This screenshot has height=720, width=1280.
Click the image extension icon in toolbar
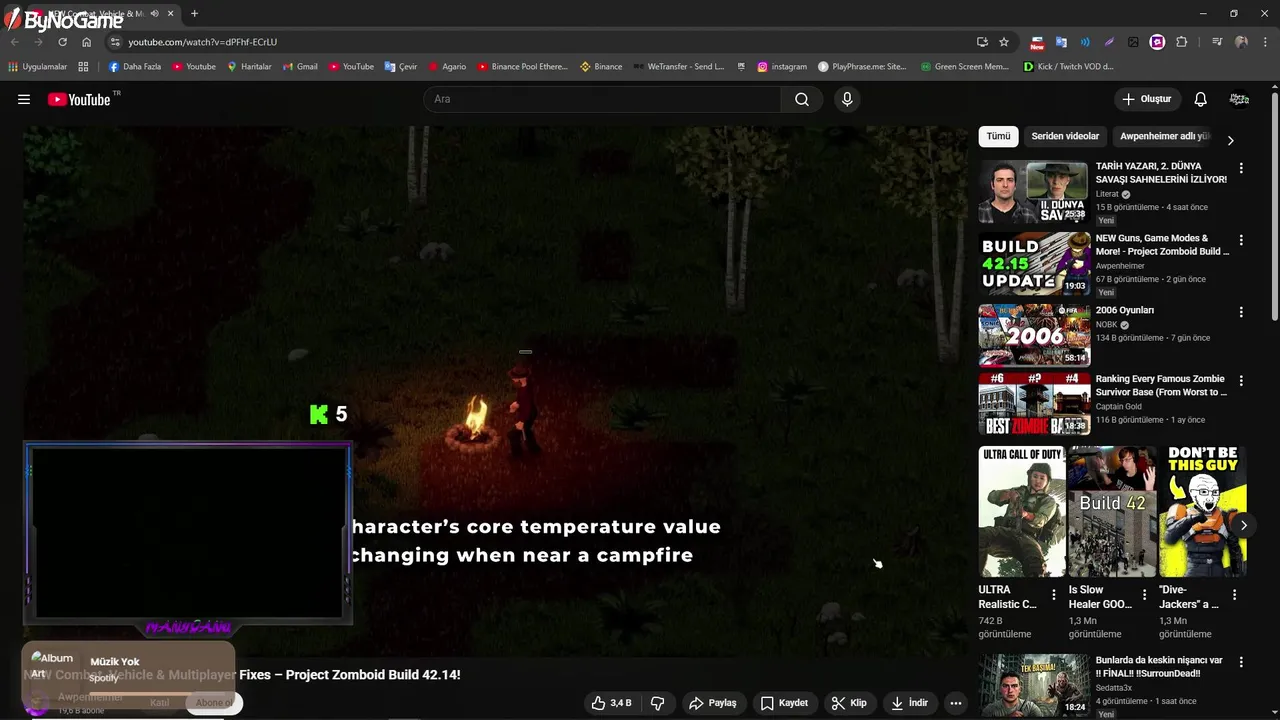1133,42
